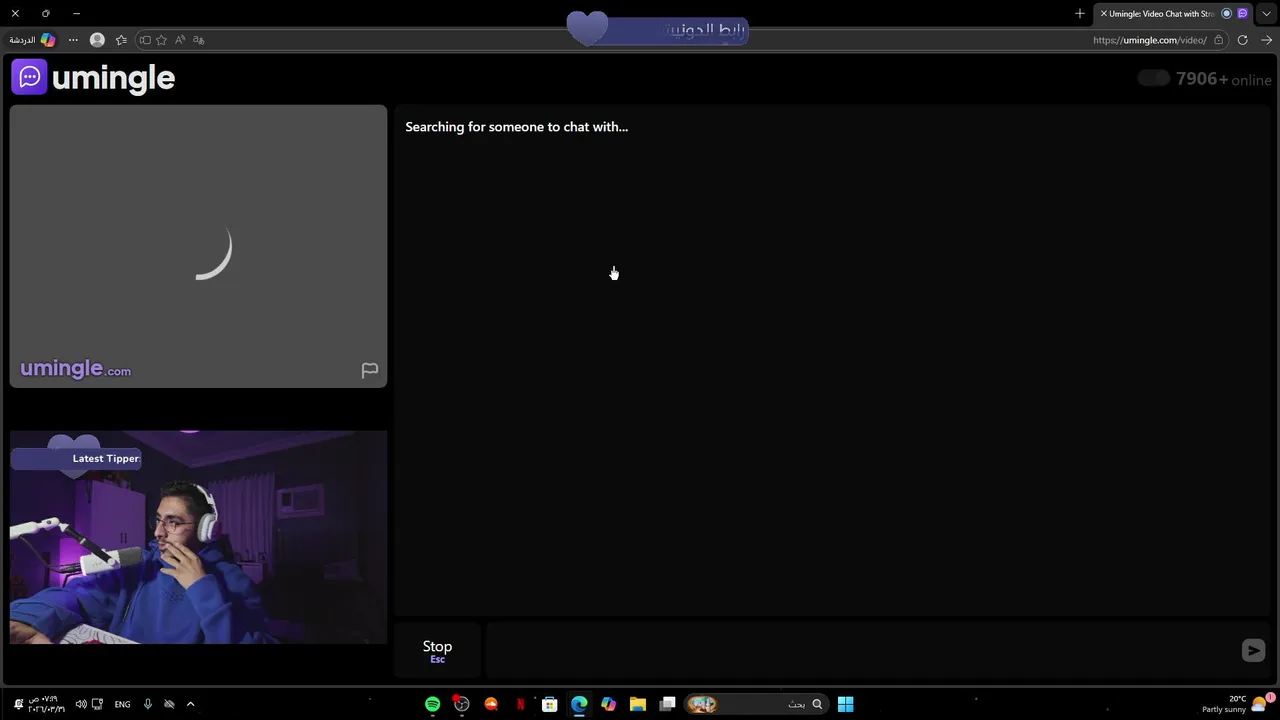This screenshot has width=1280, height=720.
Task: Click the address bar URL umingle.com/video/
Action: (1149, 40)
